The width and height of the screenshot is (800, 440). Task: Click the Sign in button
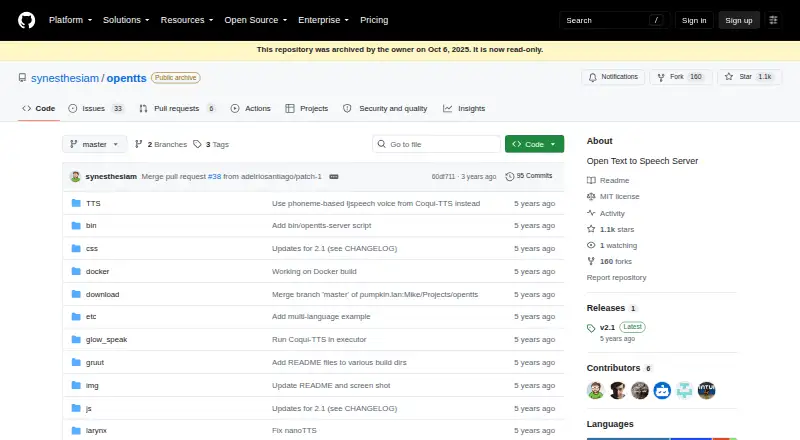point(694,20)
